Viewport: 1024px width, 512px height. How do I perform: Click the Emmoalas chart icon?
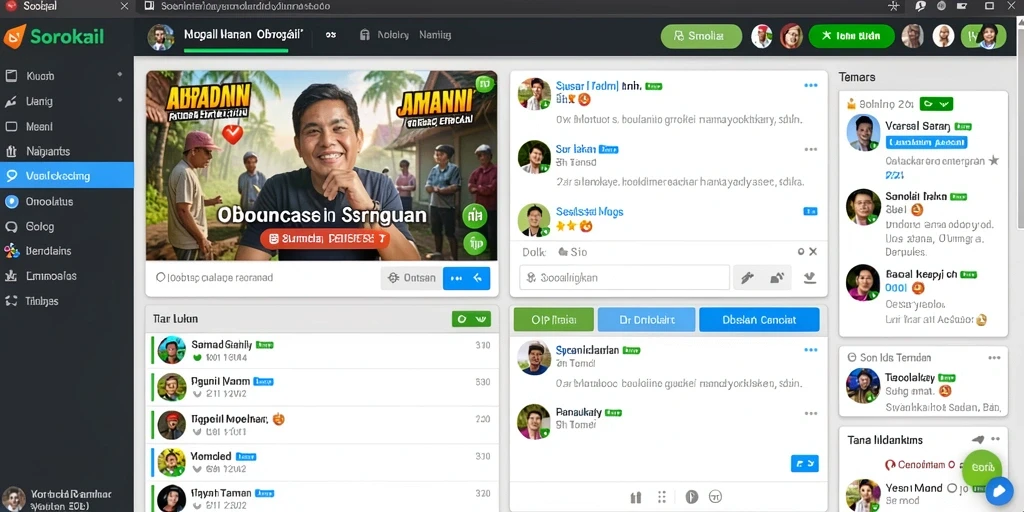pyautogui.click(x=11, y=276)
